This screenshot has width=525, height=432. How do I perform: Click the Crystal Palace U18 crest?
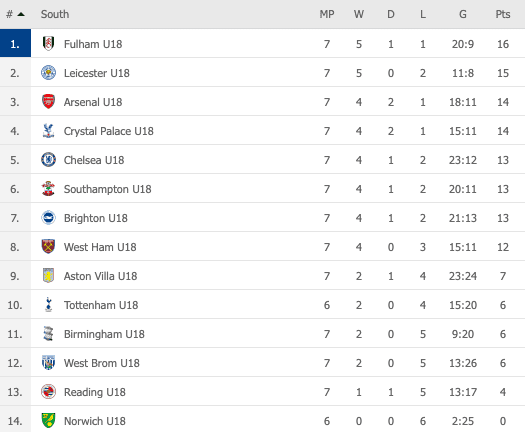click(x=48, y=131)
